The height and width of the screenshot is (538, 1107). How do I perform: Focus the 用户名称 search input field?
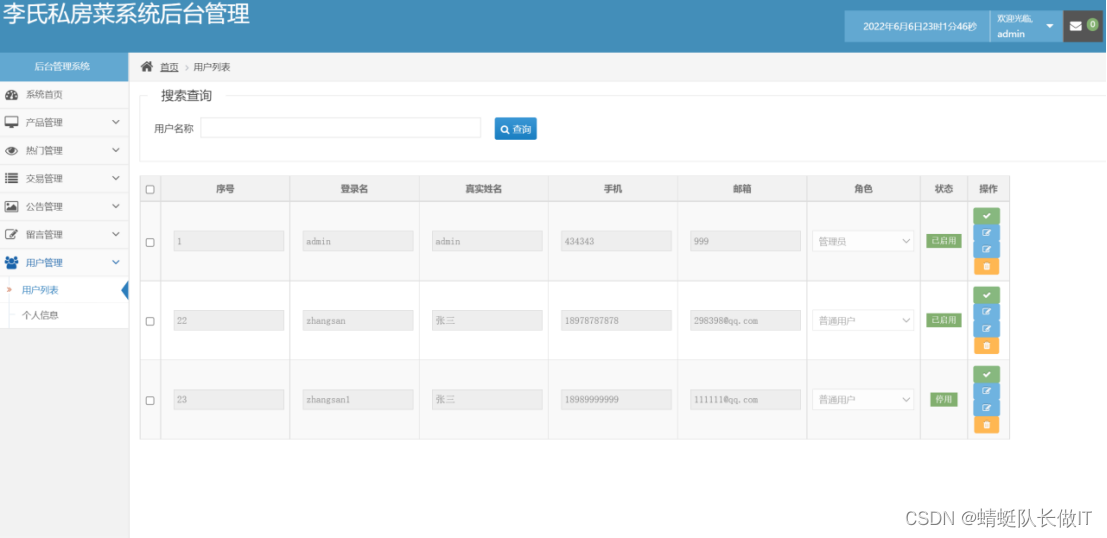tap(341, 128)
